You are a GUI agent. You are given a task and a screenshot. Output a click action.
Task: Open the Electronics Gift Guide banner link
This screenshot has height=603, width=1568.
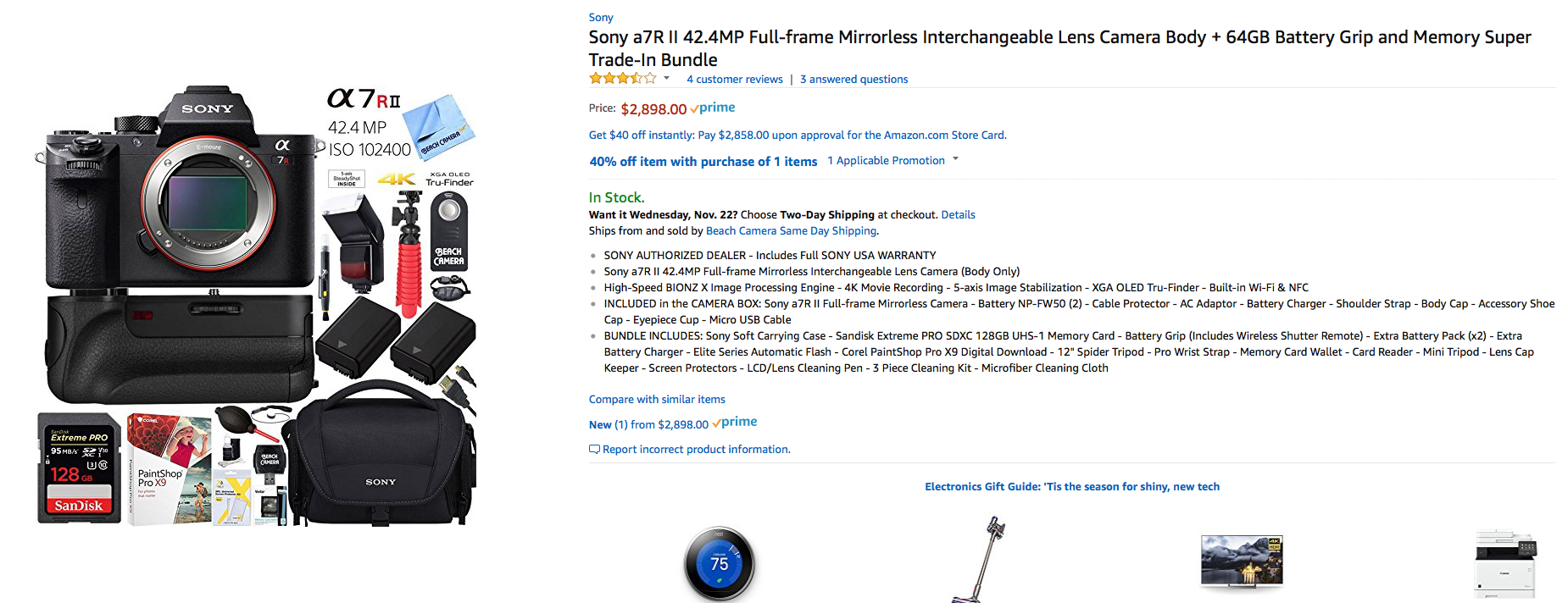pos(1072,486)
